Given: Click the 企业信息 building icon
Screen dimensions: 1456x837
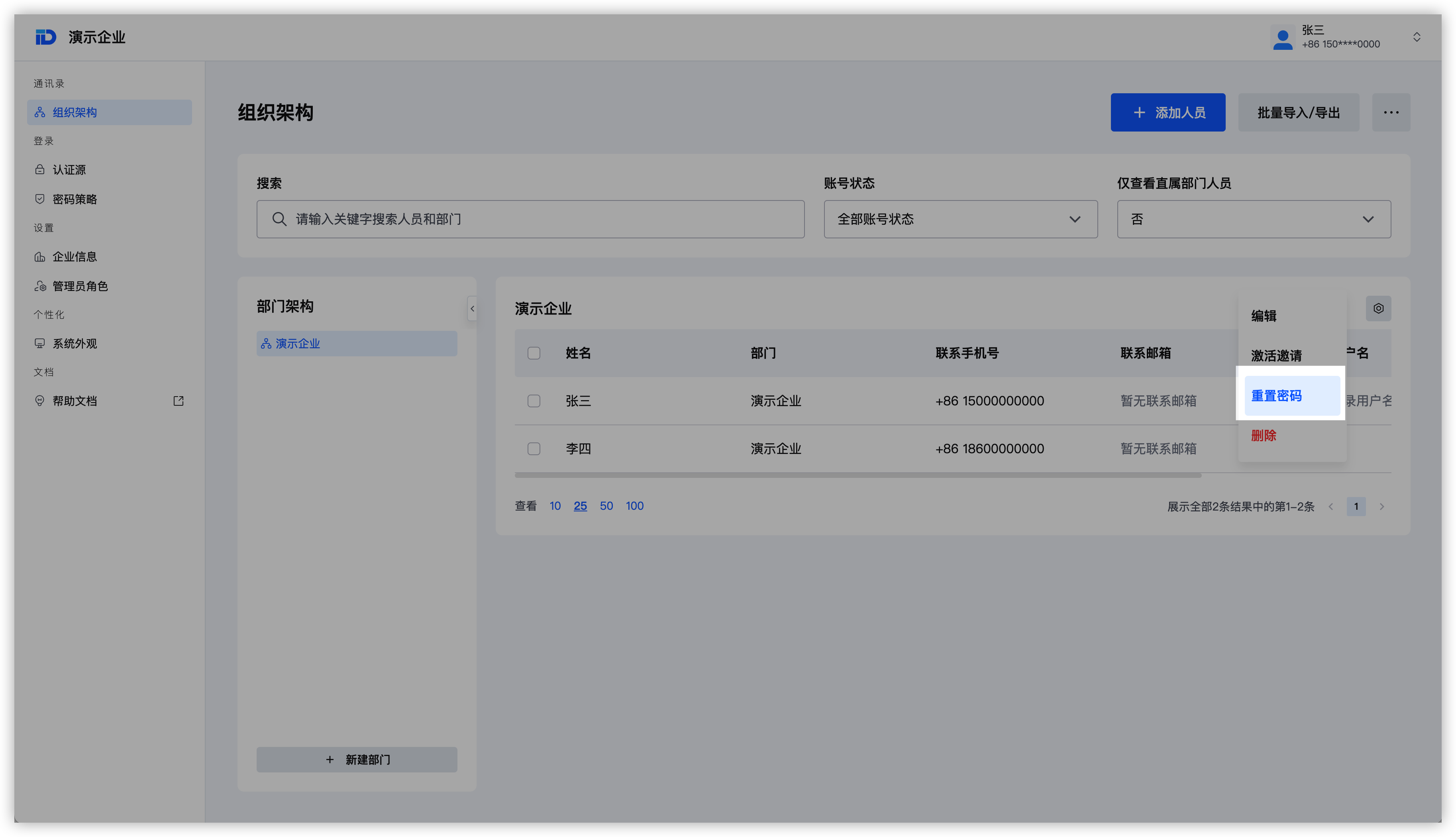Looking at the screenshot, I should (x=39, y=256).
